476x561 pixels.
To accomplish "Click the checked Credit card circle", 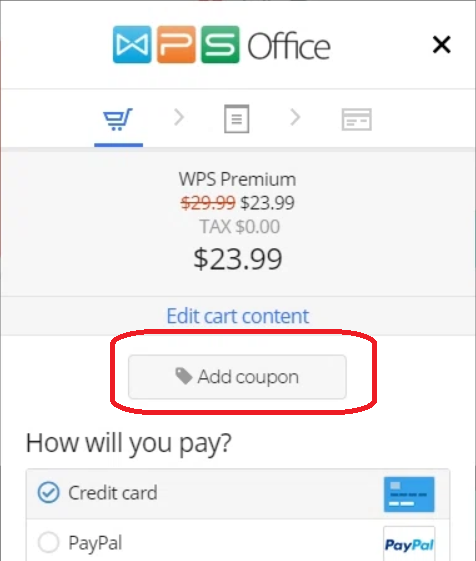I will (x=48, y=493).
